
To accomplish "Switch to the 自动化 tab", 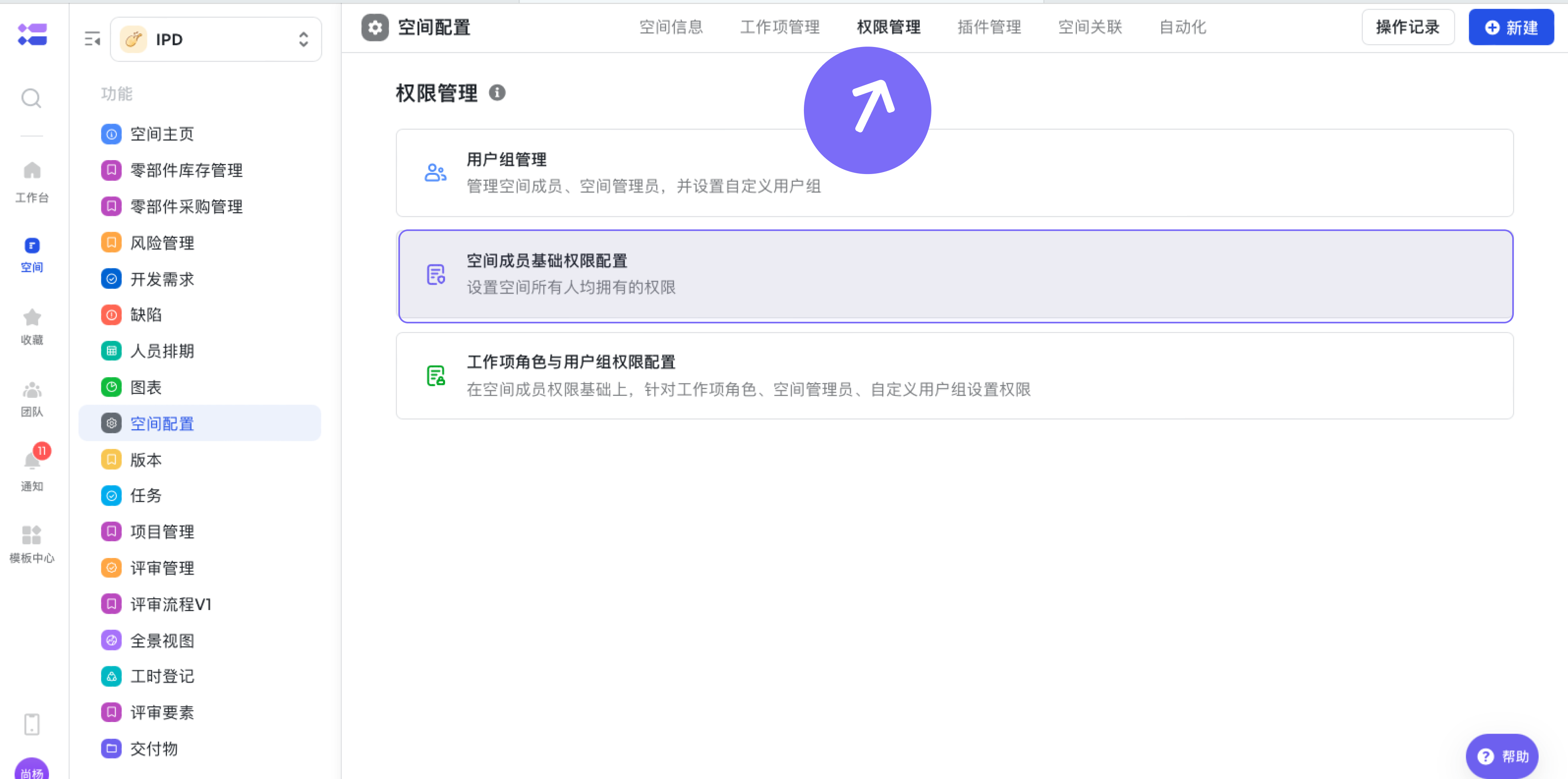I will point(1183,27).
